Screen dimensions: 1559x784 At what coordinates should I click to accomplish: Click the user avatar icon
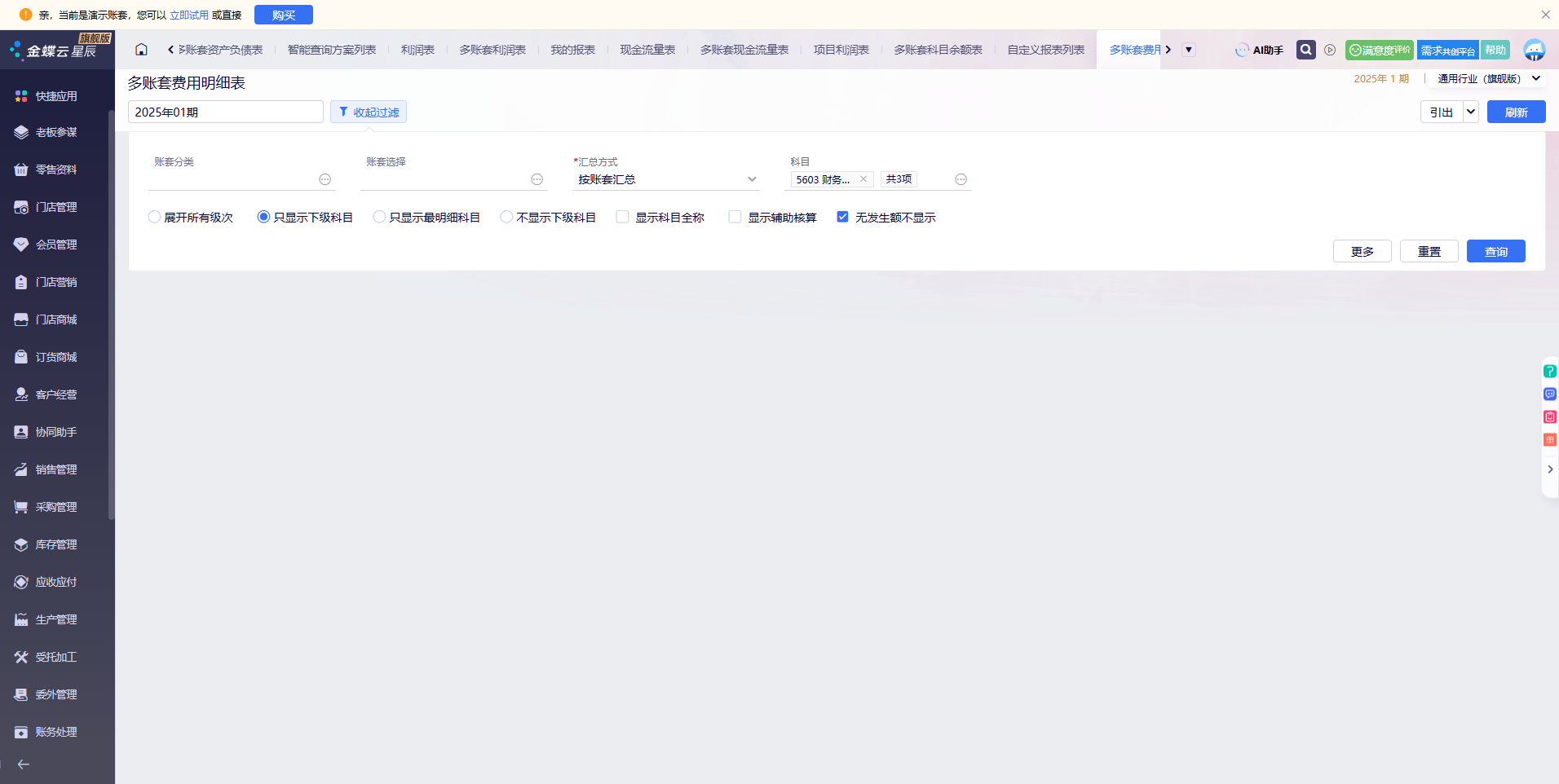click(x=1534, y=50)
